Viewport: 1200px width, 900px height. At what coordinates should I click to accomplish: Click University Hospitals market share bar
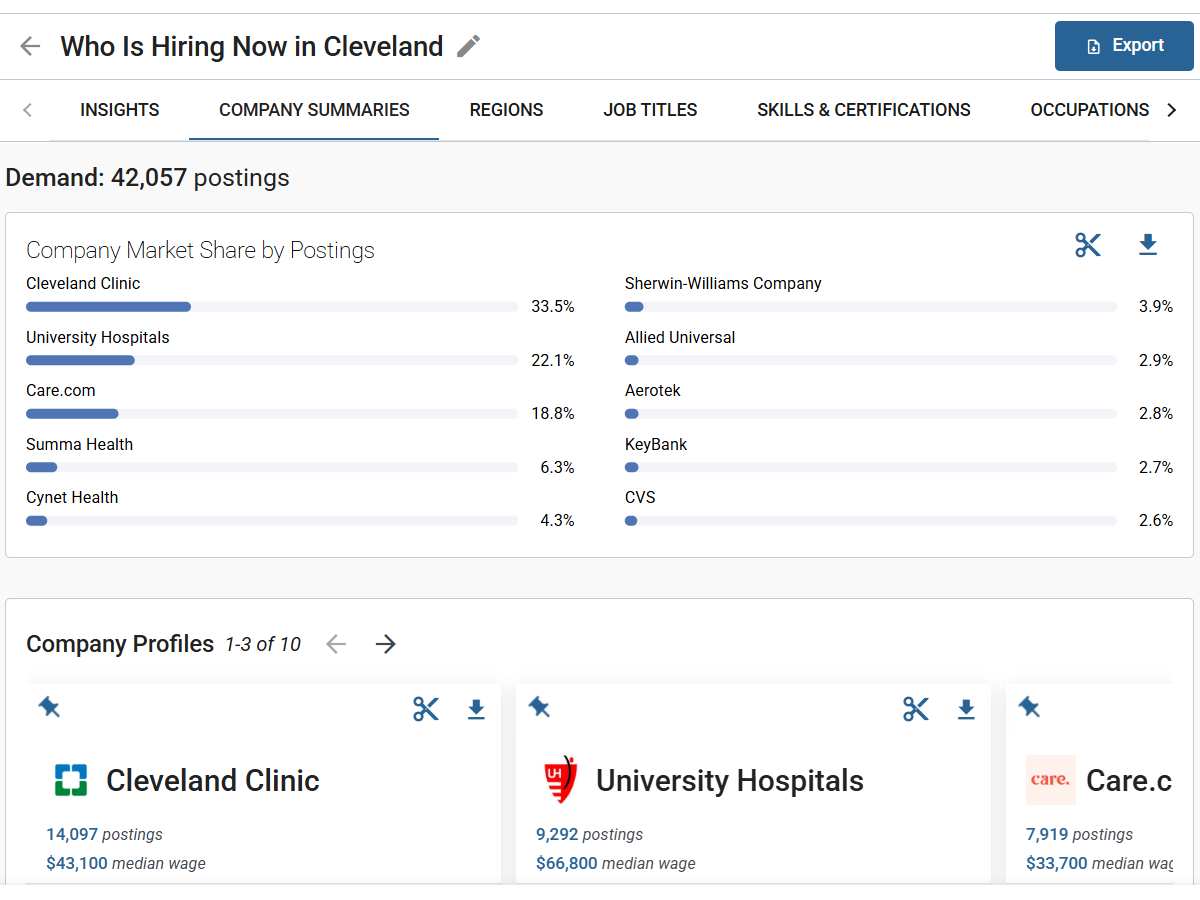pos(272,360)
